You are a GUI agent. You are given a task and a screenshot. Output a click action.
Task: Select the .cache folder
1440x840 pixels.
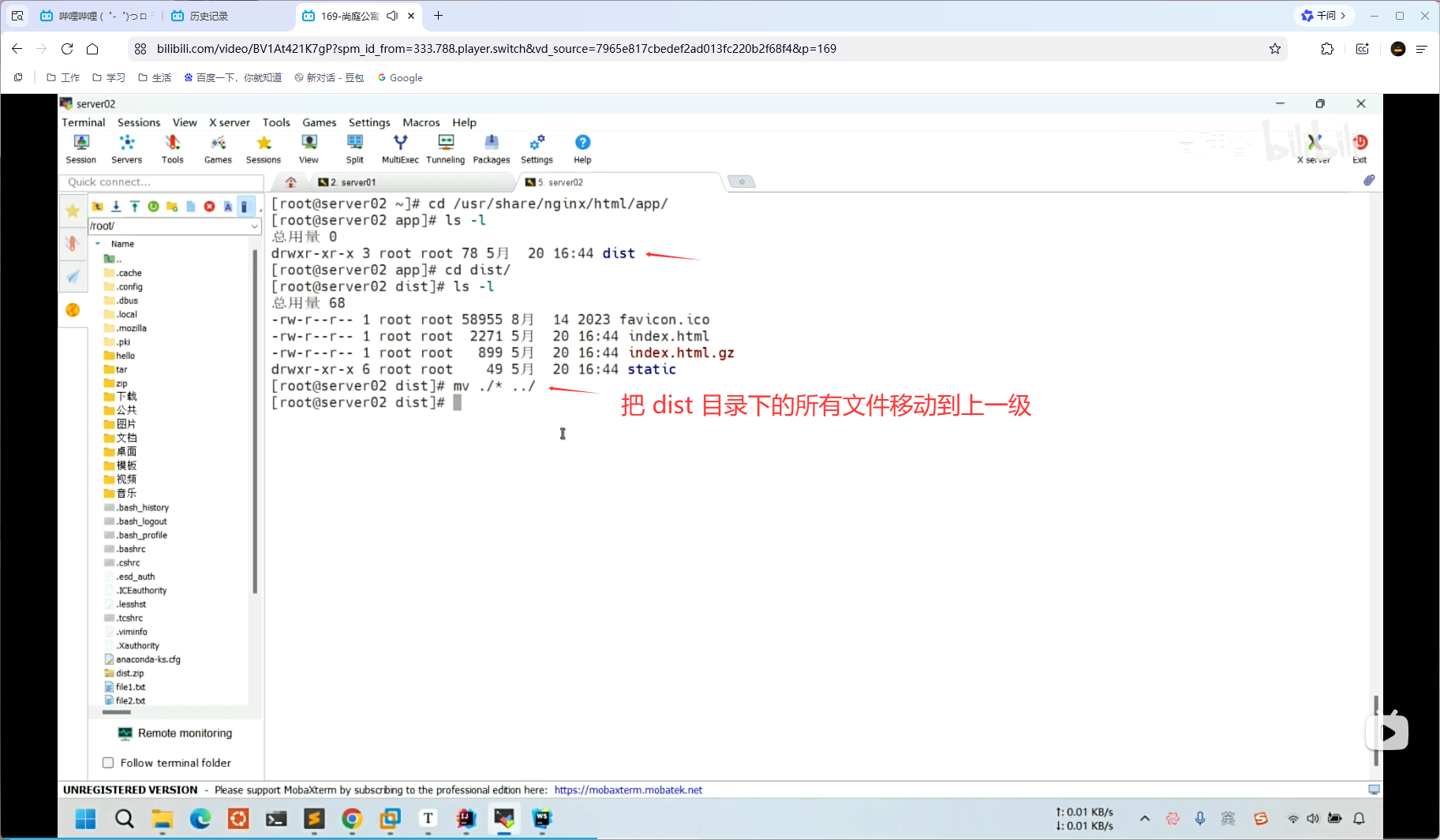[123, 273]
